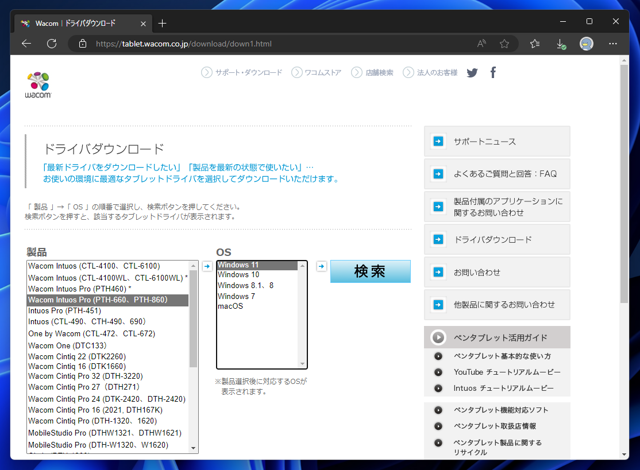The height and width of the screenshot is (470, 640).
Task: Open 他製品に関するお問い合わせ sidebar item
Action: pyautogui.click(x=497, y=305)
